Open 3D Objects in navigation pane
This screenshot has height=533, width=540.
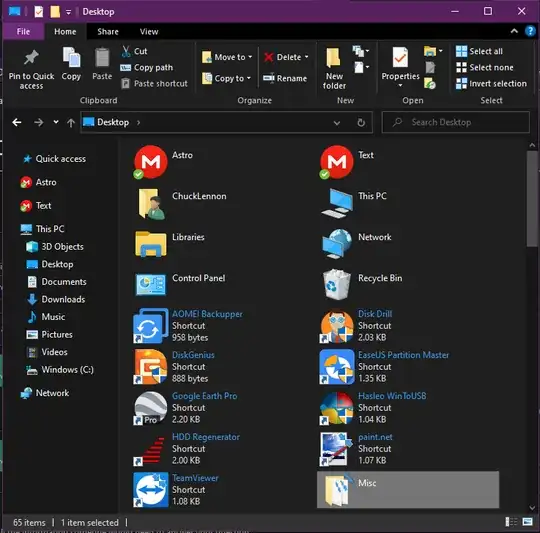pyautogui.click(x=55, y=247)
